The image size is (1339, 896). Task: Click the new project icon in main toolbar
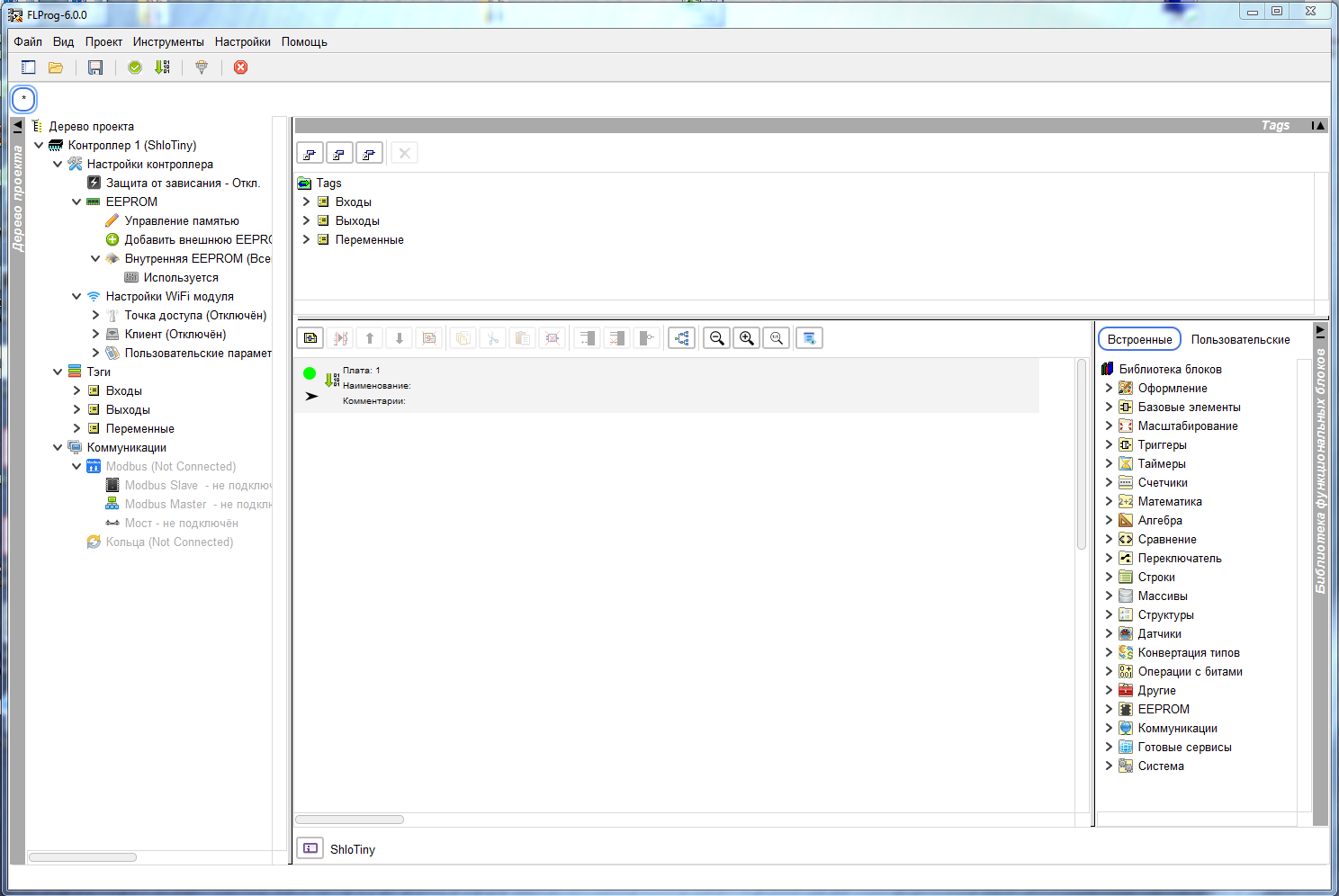pyautogui.click(x=29, y=67)
